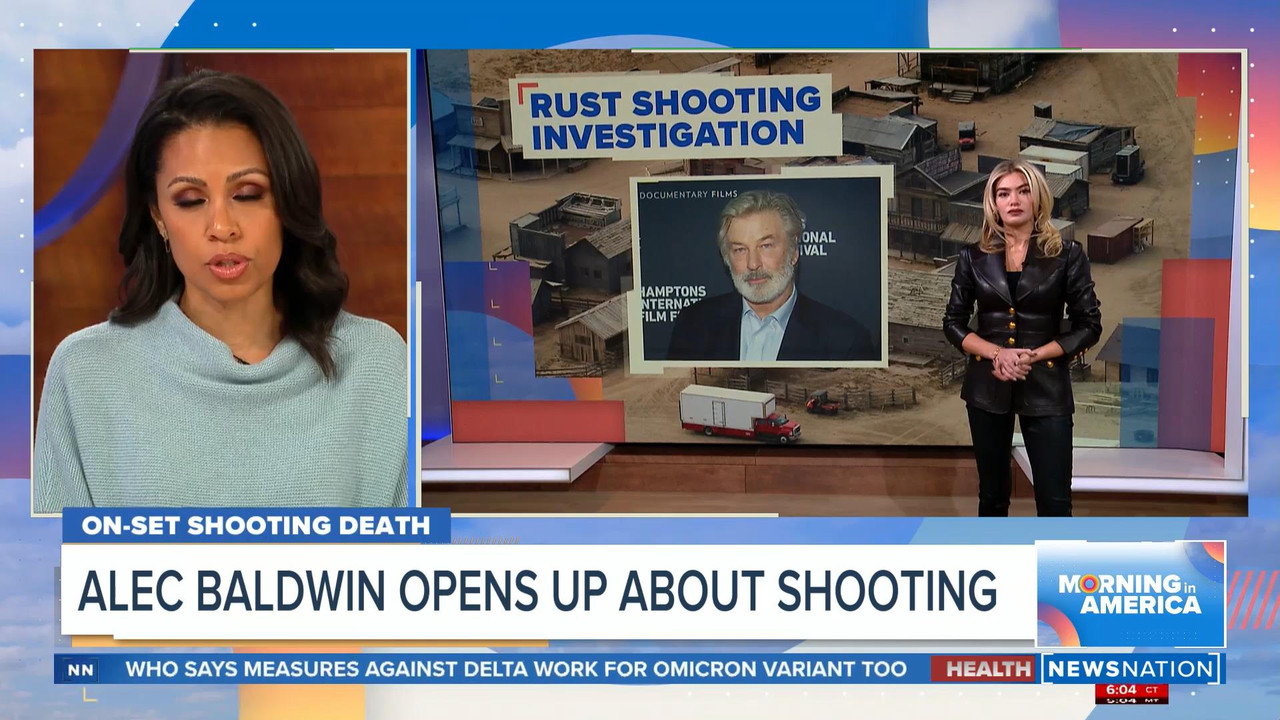Click the 'Rust Shooting Investigation' title graphic
The height and width of the screenshot is (720, 1280).
pyautogui.click(x=676, y=118)
